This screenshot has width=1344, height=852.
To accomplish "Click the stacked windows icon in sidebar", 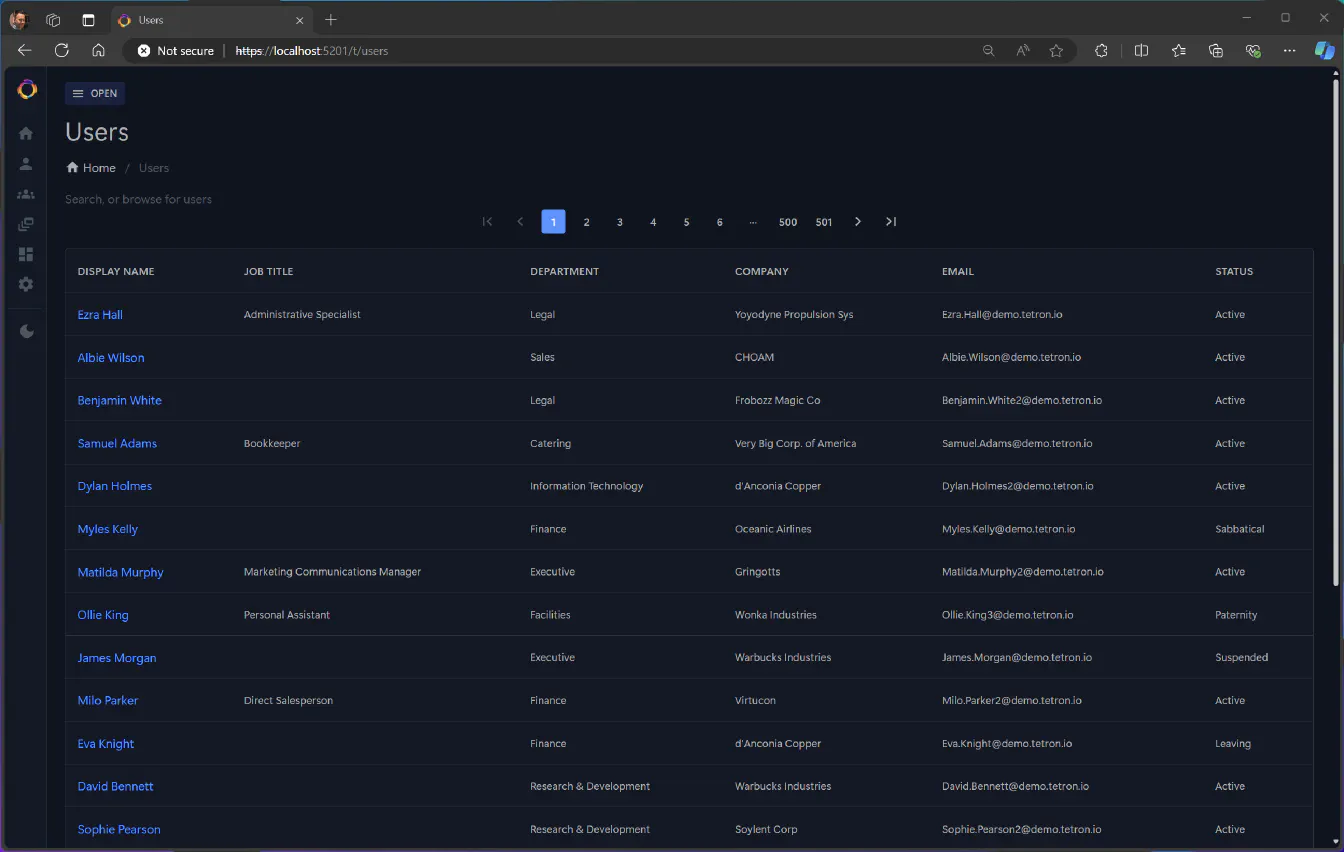I will click(26, 224).
